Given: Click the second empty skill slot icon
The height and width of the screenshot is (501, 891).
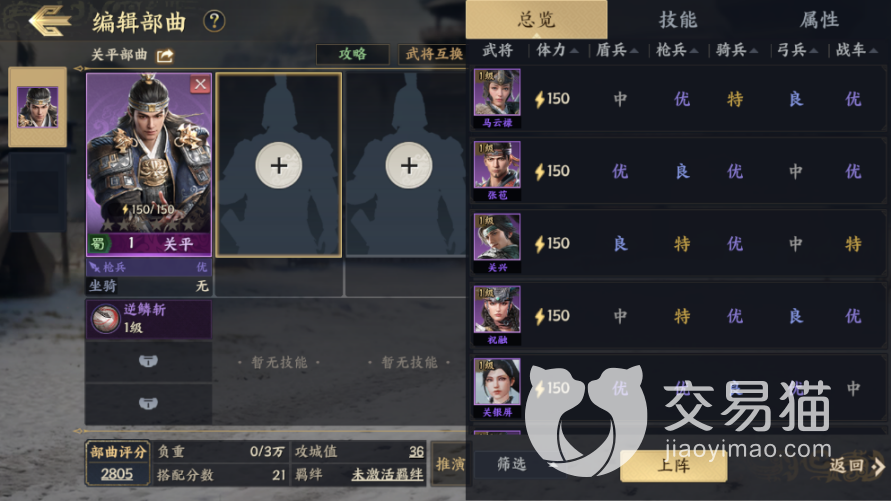Looking at the screenshot, I should click(148, 403).
